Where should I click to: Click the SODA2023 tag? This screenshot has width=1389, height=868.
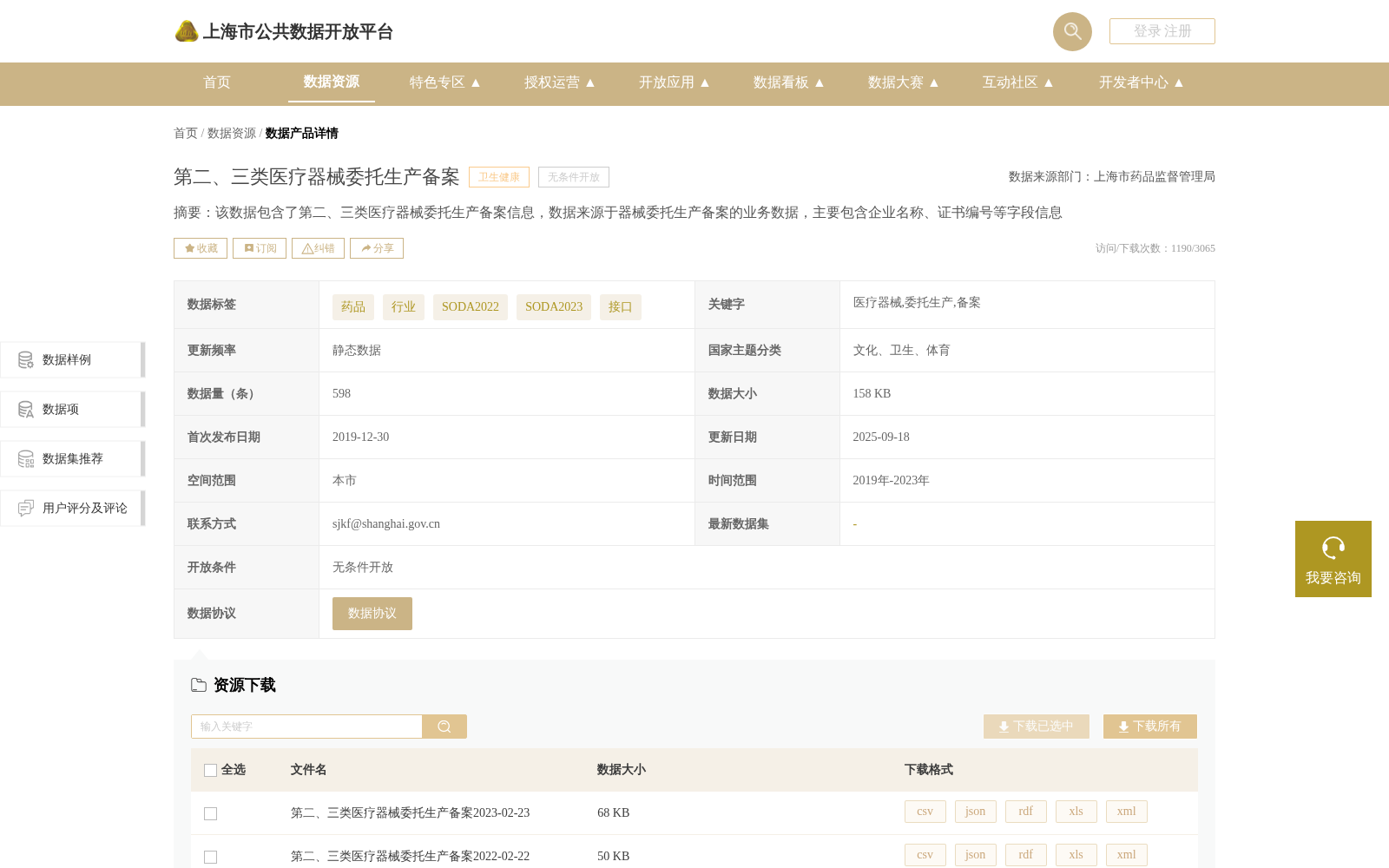[x=554, y=307]
